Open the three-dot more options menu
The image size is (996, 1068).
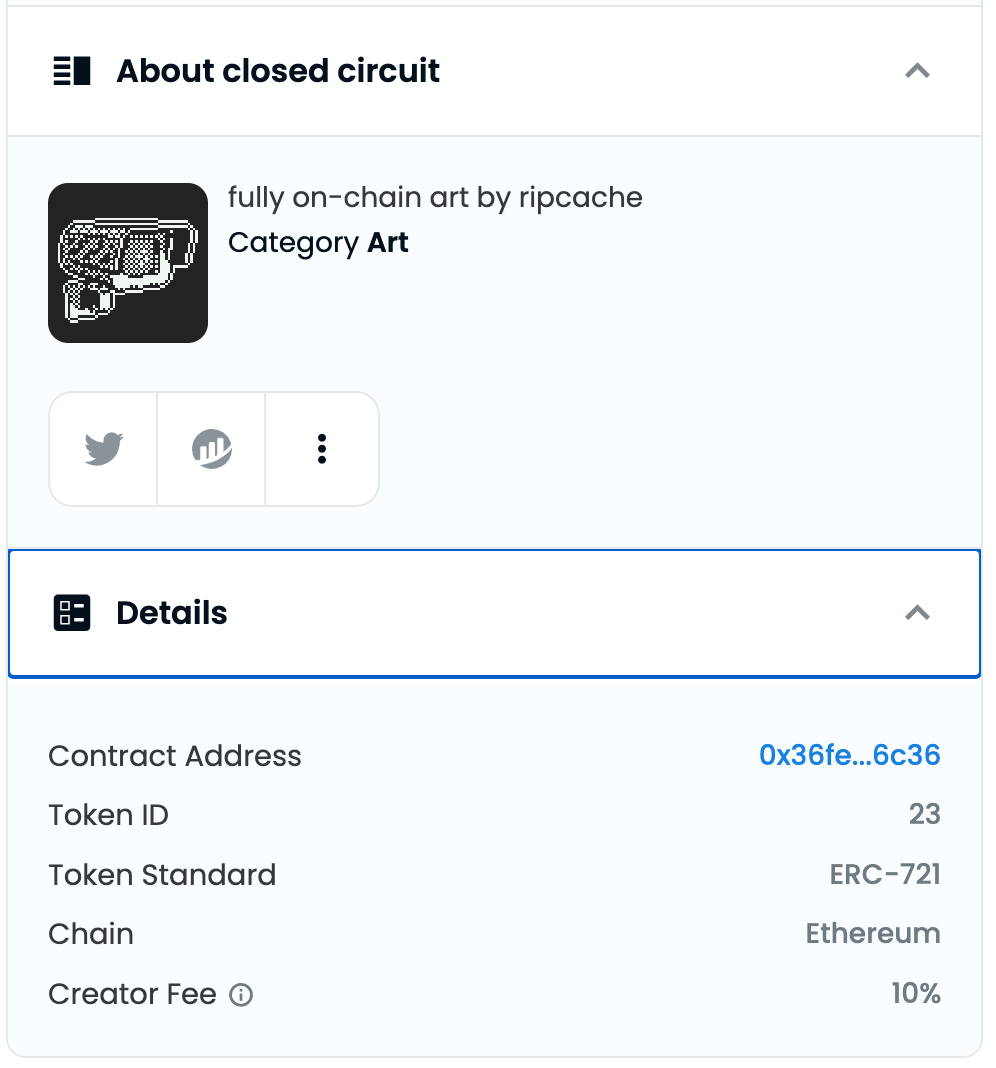[x=322, y=449]
